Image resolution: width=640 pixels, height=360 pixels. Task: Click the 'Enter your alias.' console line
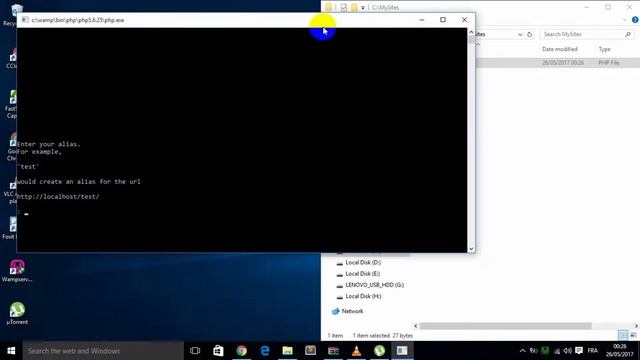click(49, 144)
